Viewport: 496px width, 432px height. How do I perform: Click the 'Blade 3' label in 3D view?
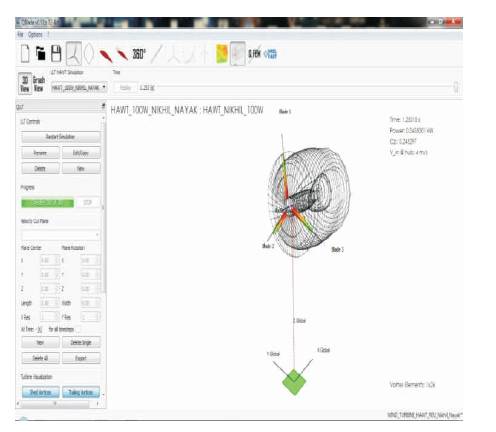(337, 249)
